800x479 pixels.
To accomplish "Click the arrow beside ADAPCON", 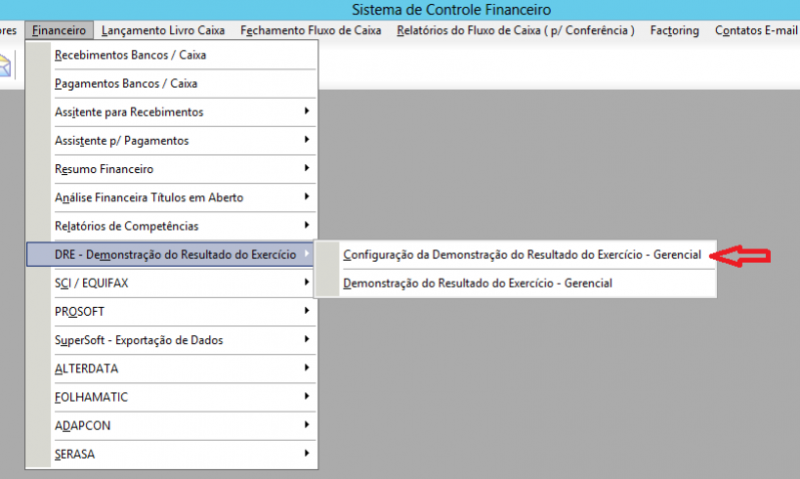I will pyautogui.click(x=306, y=426).
